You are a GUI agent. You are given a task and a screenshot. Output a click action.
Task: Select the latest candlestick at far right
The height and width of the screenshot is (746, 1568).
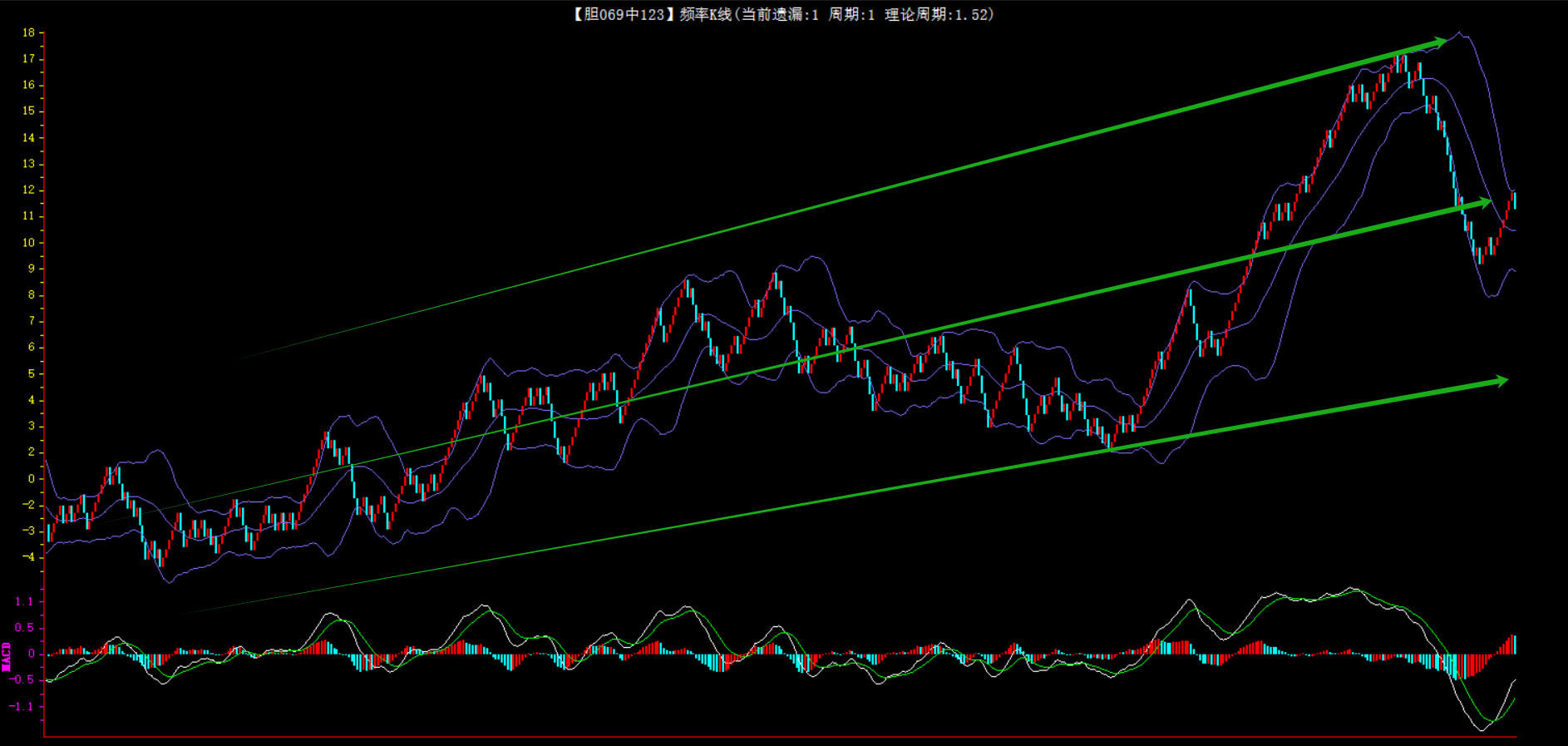pyautogui.click(x=1515, y=200)
